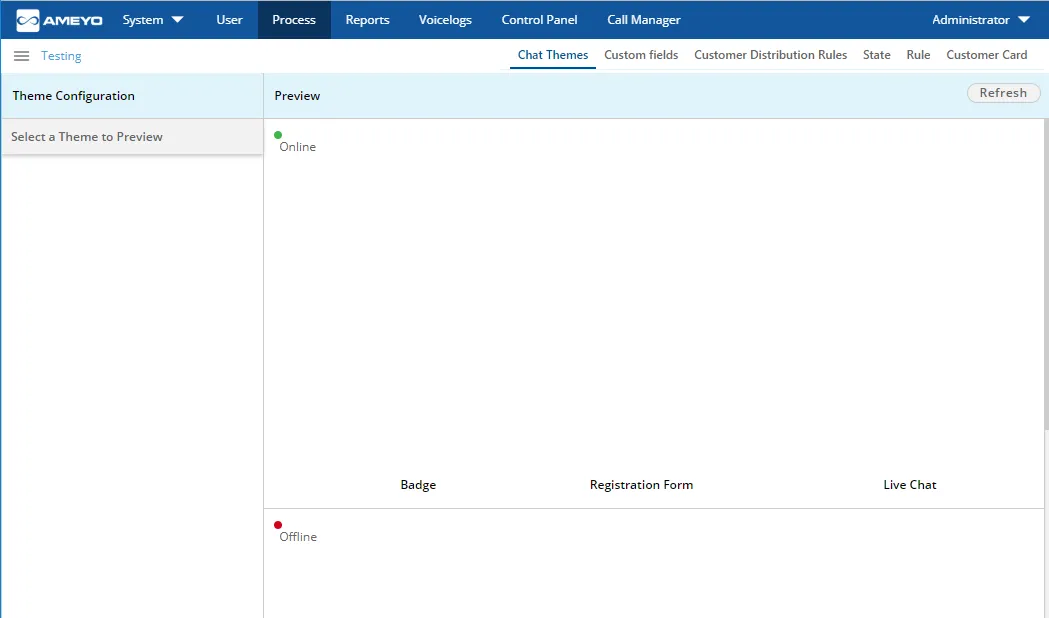Click the Registration Form preview label
The width and height of the screenshot is (1049, 618).
641,485
